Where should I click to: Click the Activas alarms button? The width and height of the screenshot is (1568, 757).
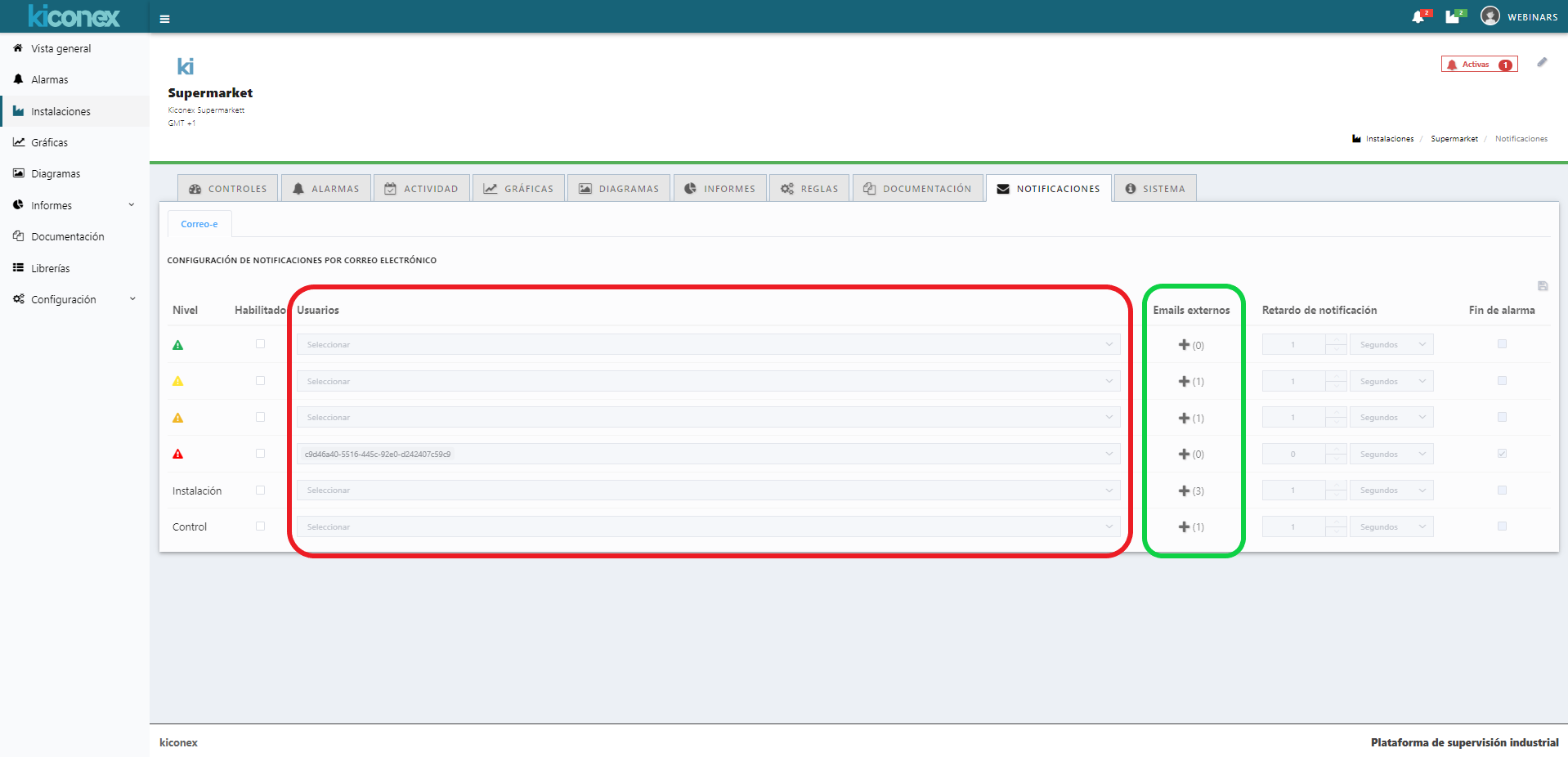(1479, 65)
